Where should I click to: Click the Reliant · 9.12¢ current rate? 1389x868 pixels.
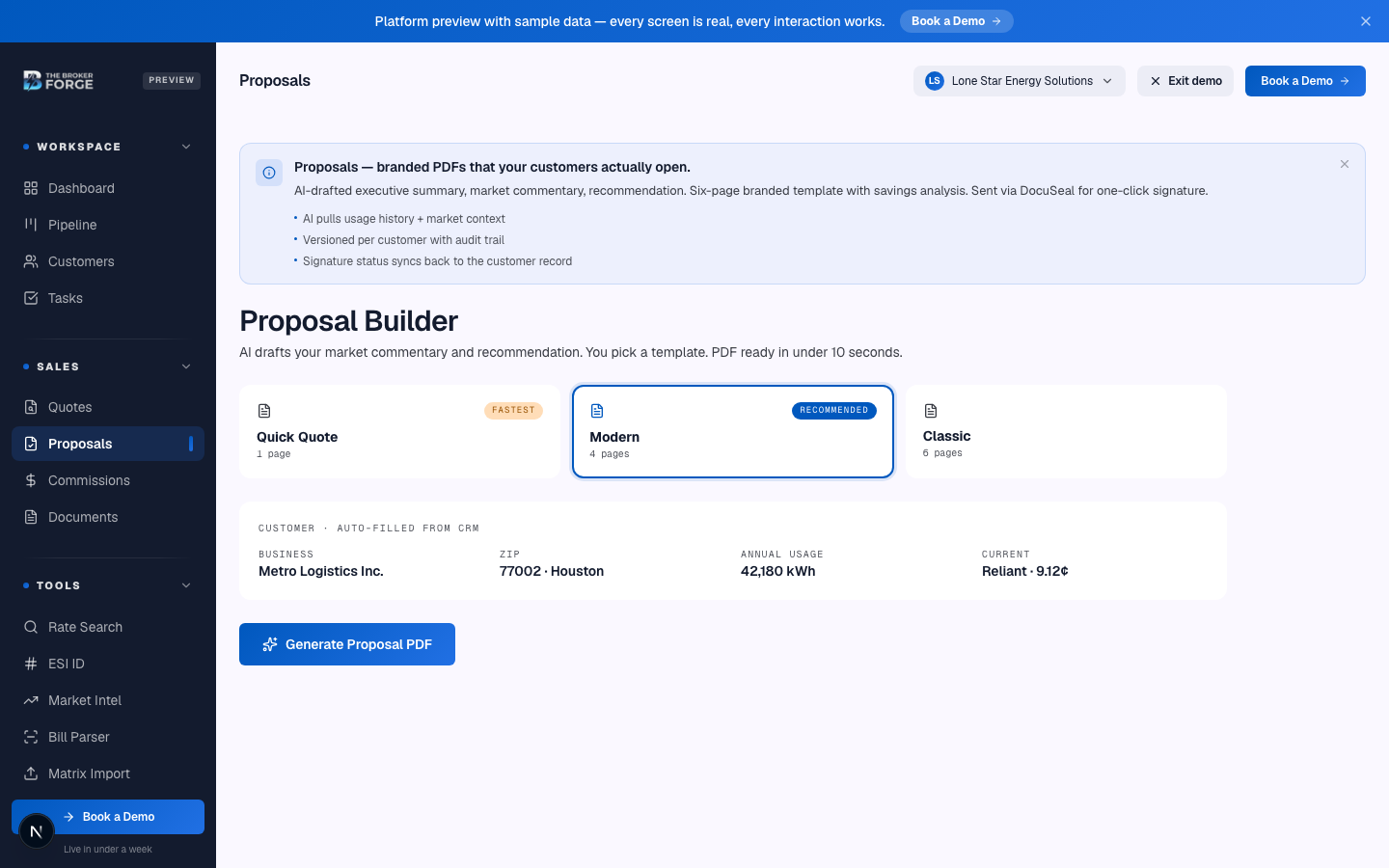tap(1025, 571)
